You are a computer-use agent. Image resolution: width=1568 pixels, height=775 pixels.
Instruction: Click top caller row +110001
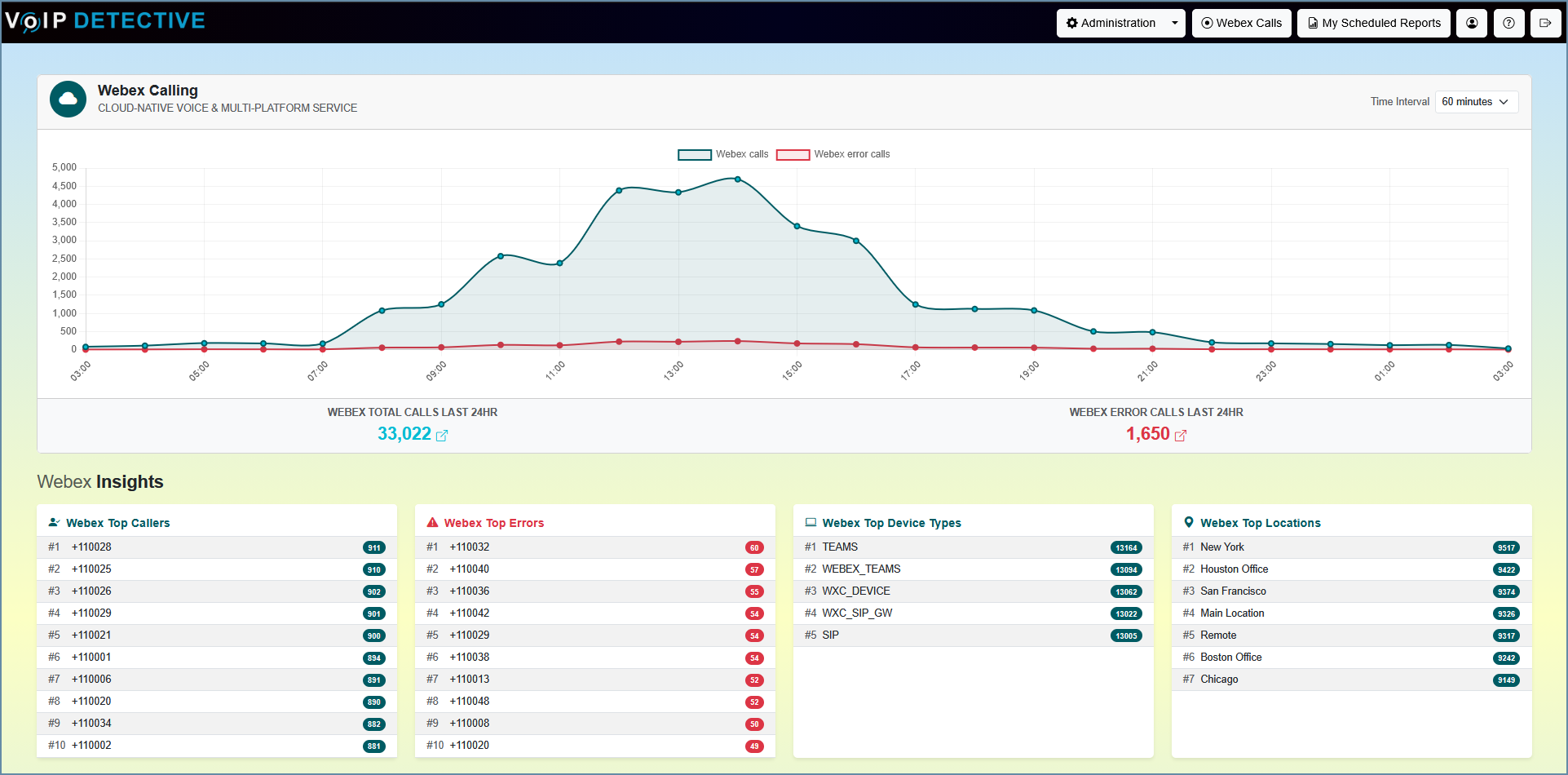pos(217,658)
